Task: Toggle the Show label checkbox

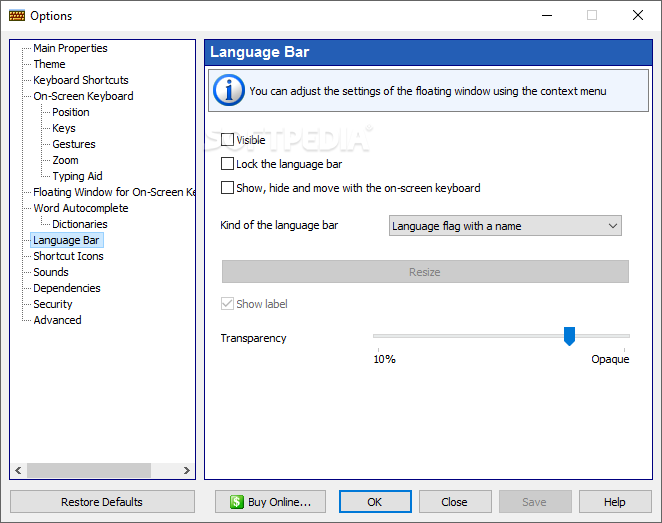Action: (x=227, y=304)
